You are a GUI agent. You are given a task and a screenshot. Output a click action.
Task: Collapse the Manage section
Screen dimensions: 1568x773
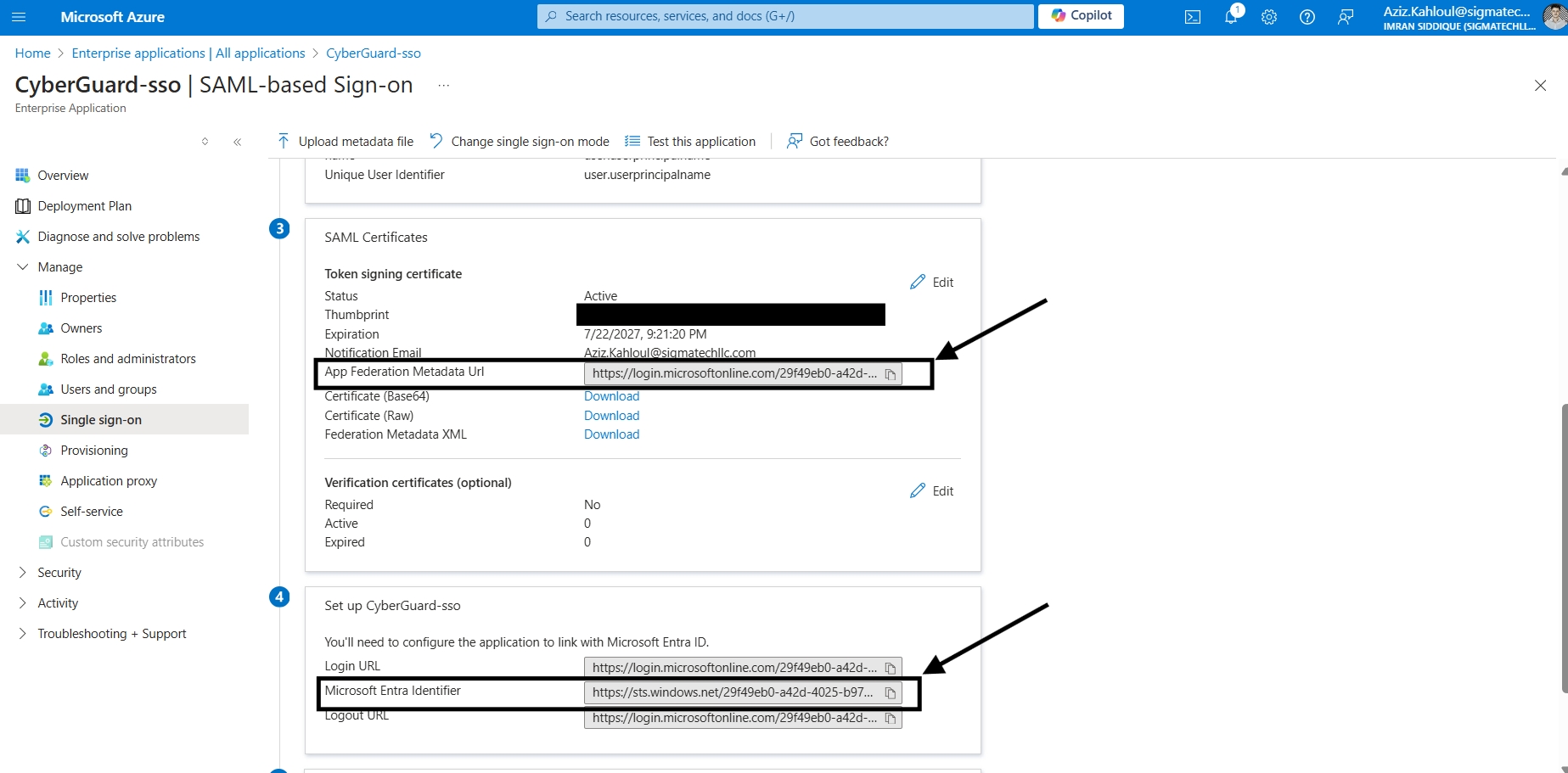click(x=23, y=267)
